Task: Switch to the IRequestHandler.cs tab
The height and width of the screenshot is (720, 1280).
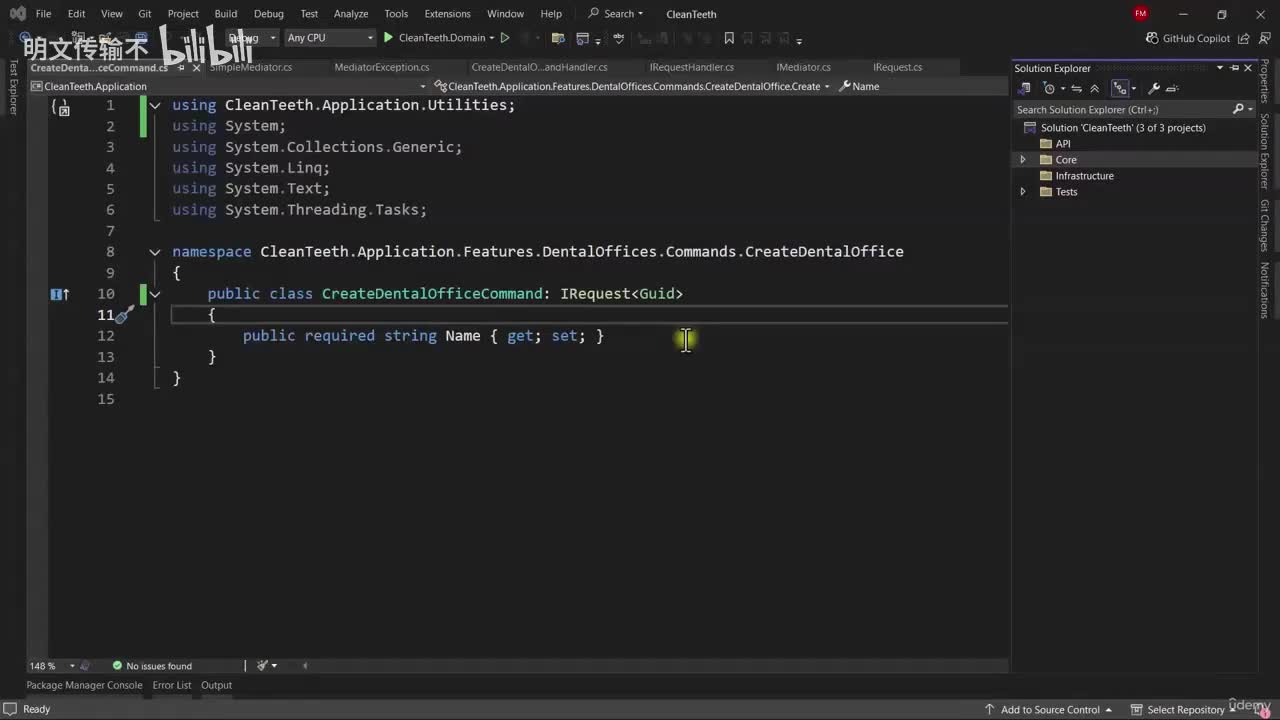Action: pyautogui.click(x=692, y=67)
